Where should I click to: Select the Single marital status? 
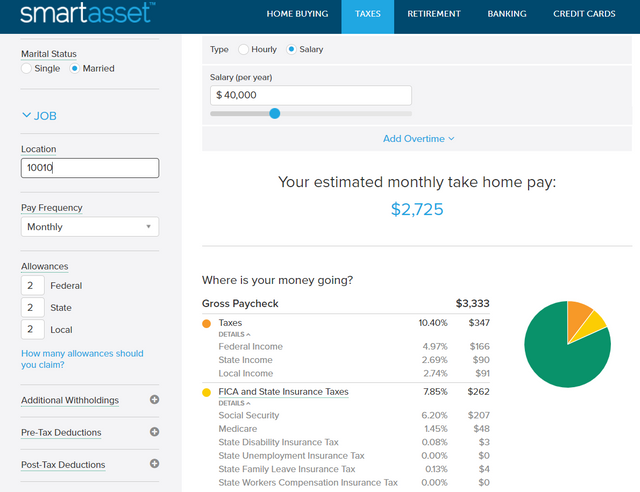(x=26, y=69)
